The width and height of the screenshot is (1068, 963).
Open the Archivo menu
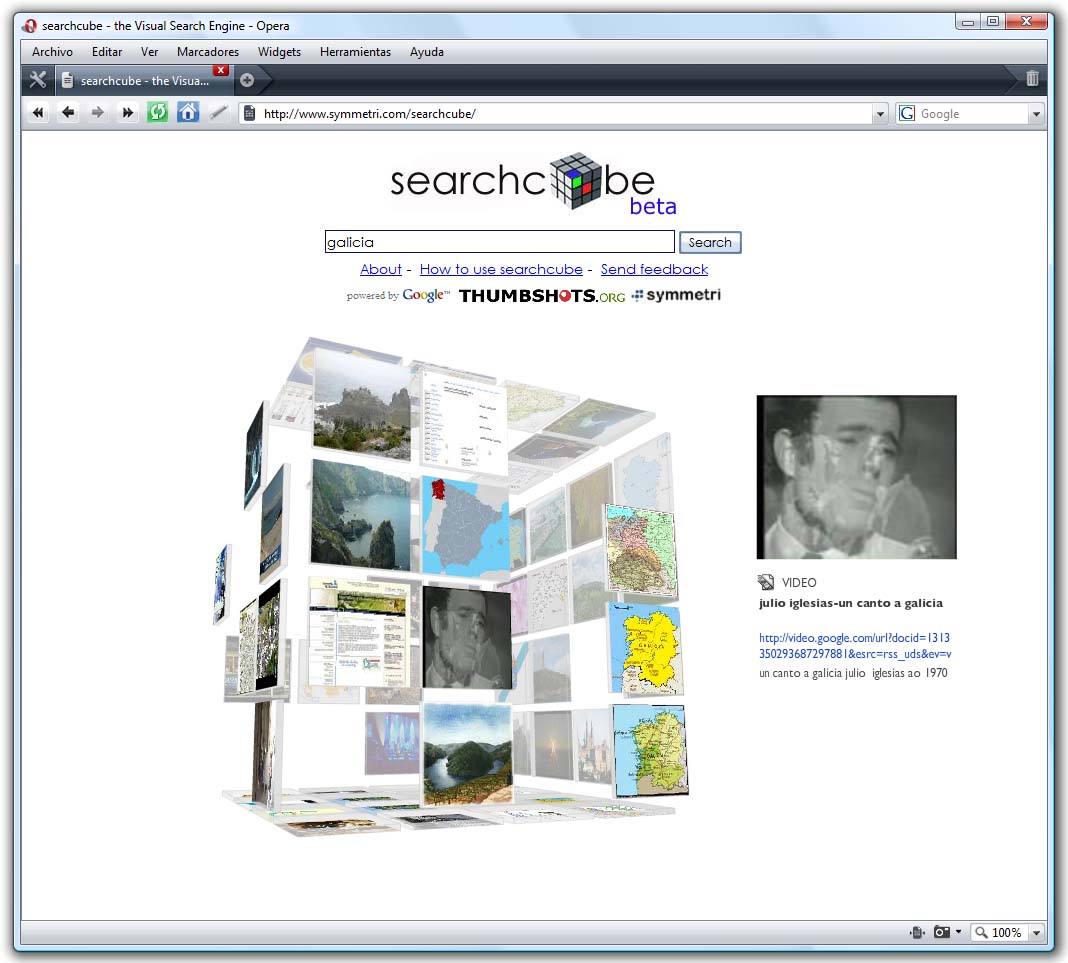coord(52,52)
